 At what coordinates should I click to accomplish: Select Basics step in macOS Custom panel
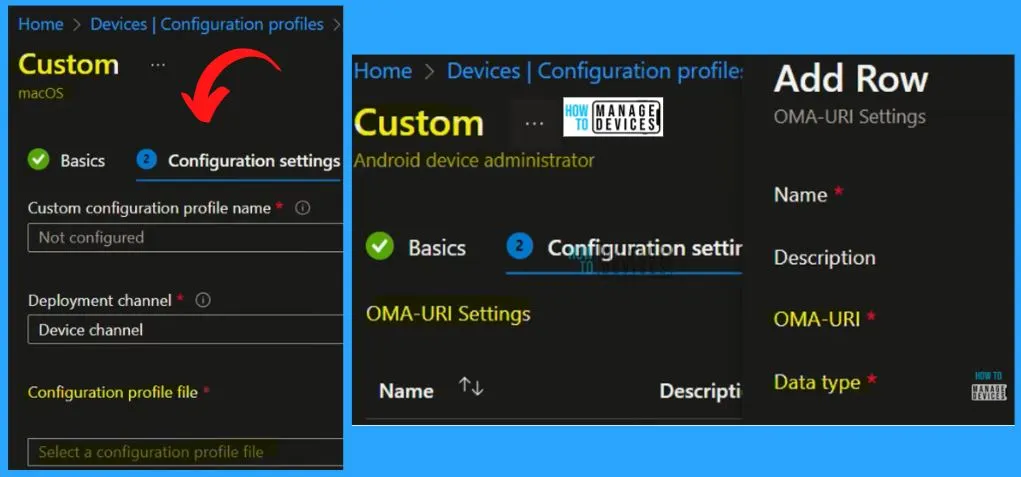coord(83,161)
